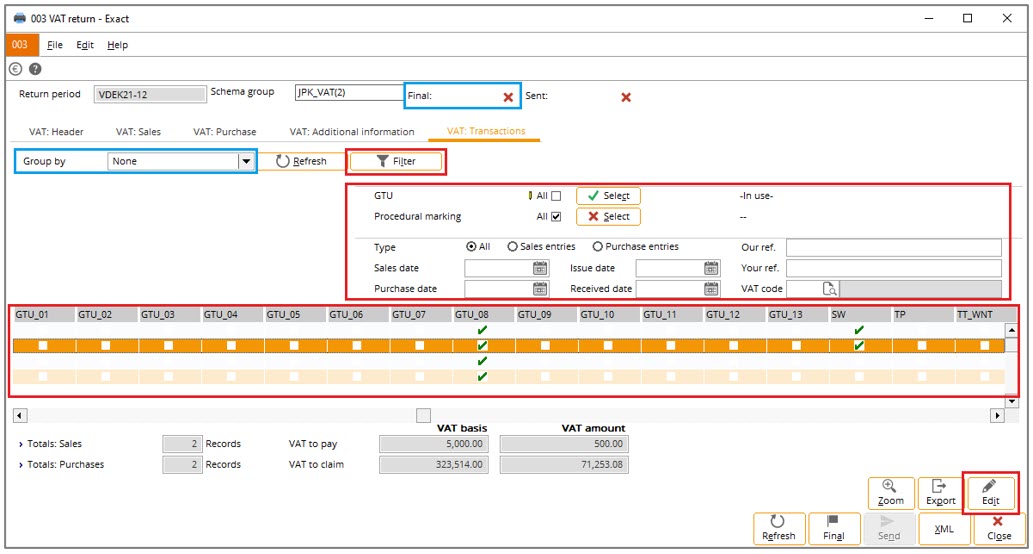
Task: Open the File menu
Action: 55,45
